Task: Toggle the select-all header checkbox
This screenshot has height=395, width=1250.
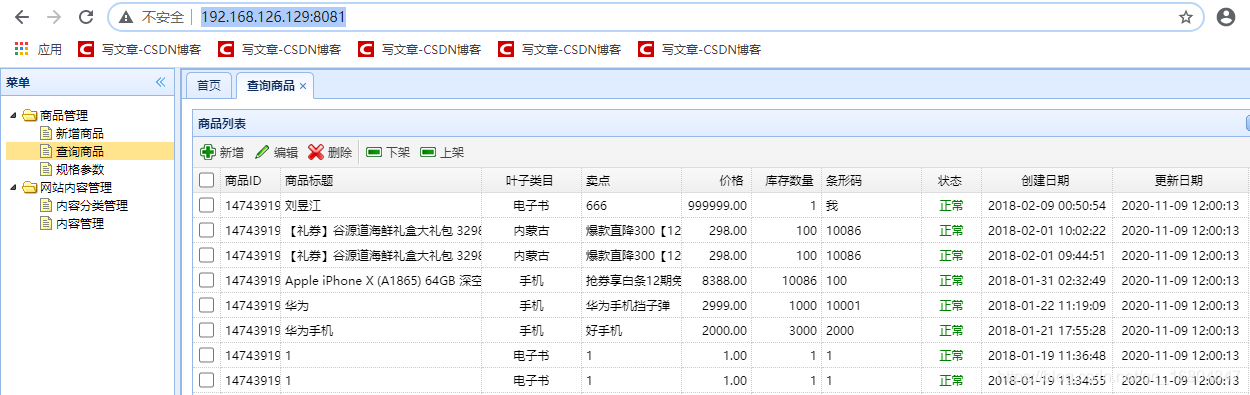Action: [206, 180]
